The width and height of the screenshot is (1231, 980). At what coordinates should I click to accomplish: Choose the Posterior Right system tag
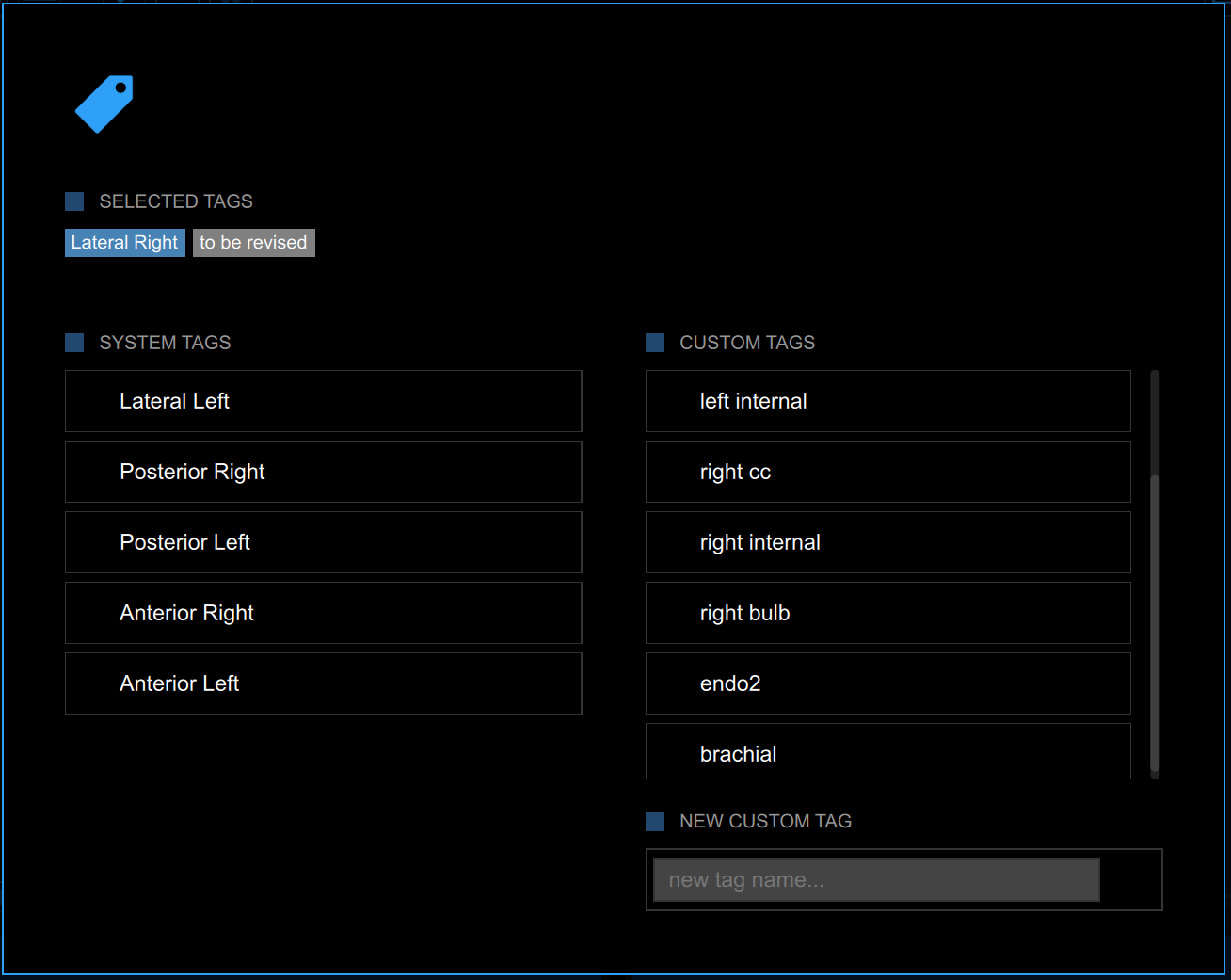pyautogui.click(x=323, y=472)
